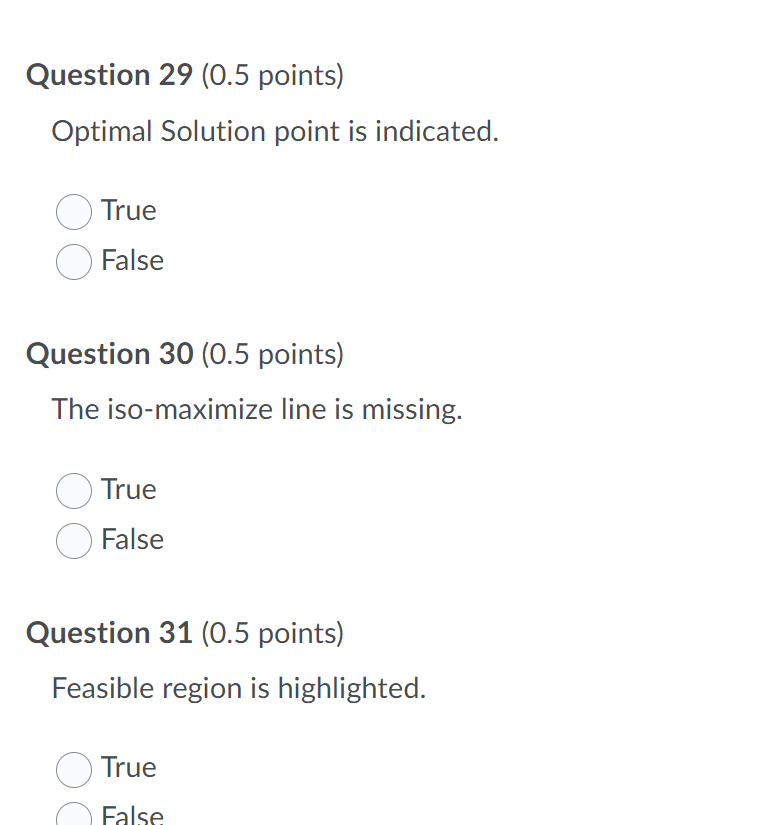Click the partially visible False label at bottom
Screen dimensions: 773x825
(x=132, y=815)
